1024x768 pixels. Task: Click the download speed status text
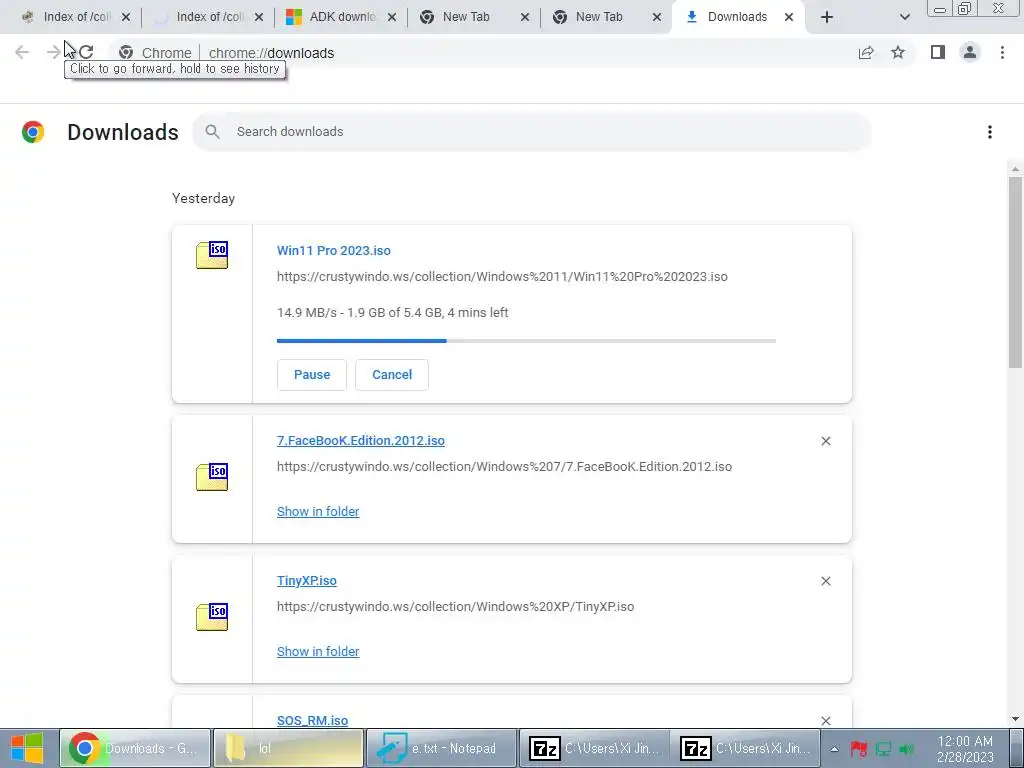click(392, 313)
